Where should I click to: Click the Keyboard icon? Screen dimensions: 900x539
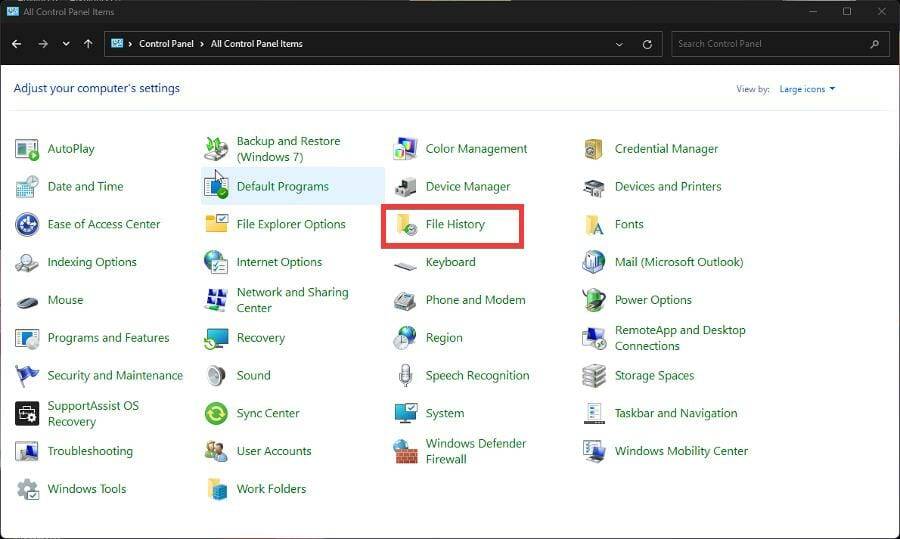405,266
